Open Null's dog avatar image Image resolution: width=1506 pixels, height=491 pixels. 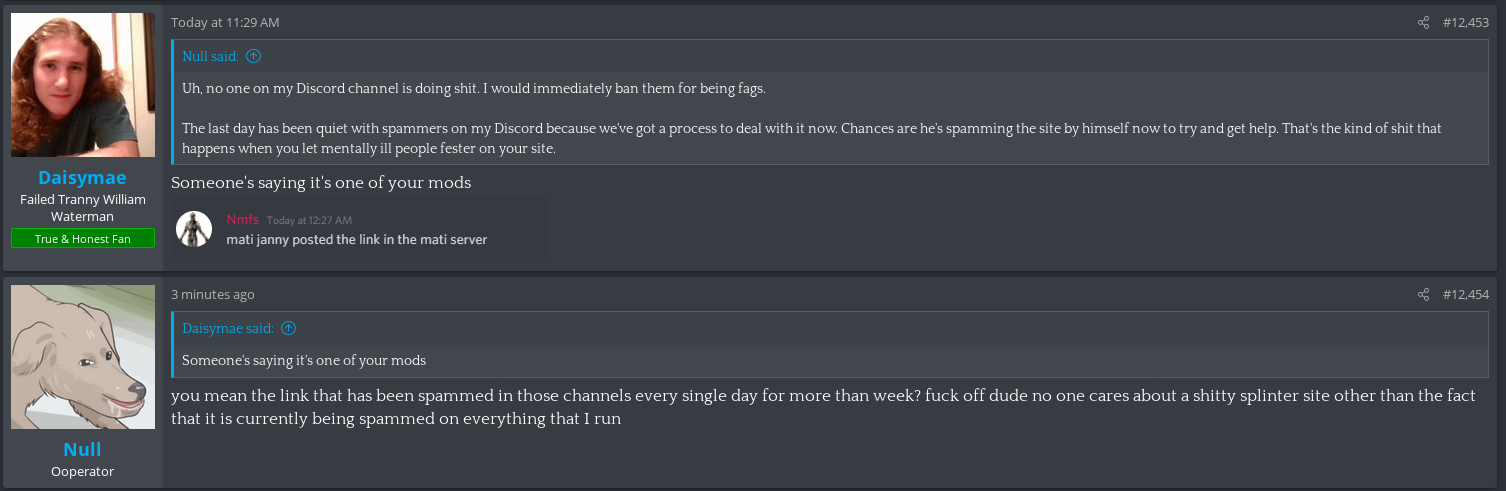pos(83,357)
